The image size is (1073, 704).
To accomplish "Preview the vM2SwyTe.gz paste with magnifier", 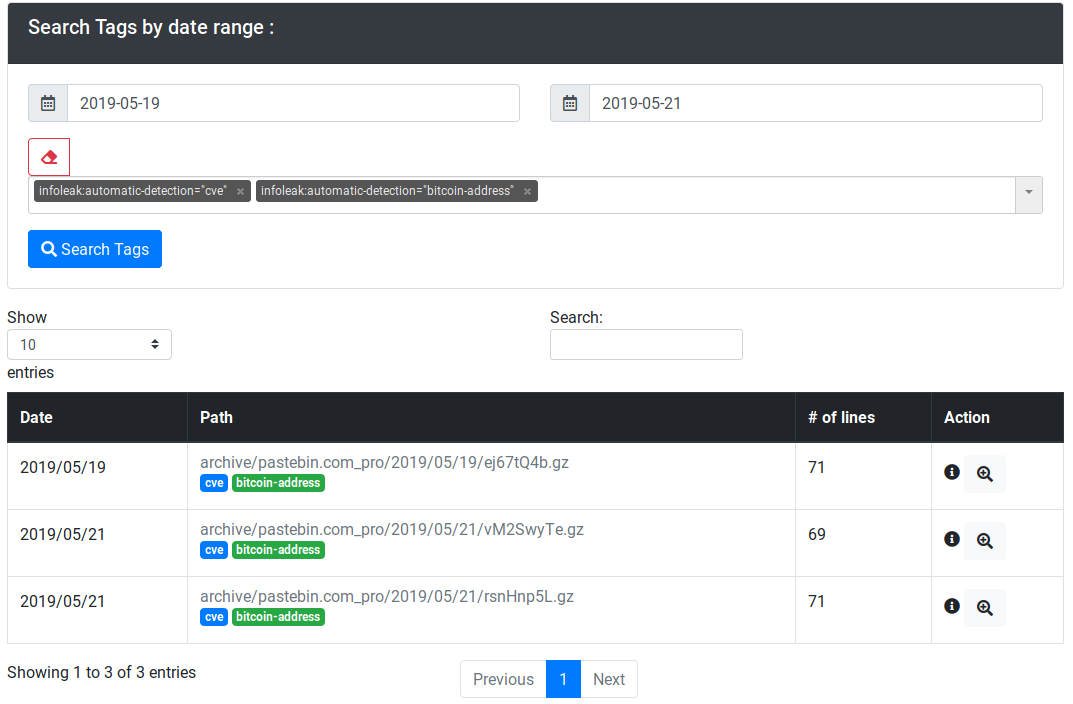I will (x=985, y=541).
